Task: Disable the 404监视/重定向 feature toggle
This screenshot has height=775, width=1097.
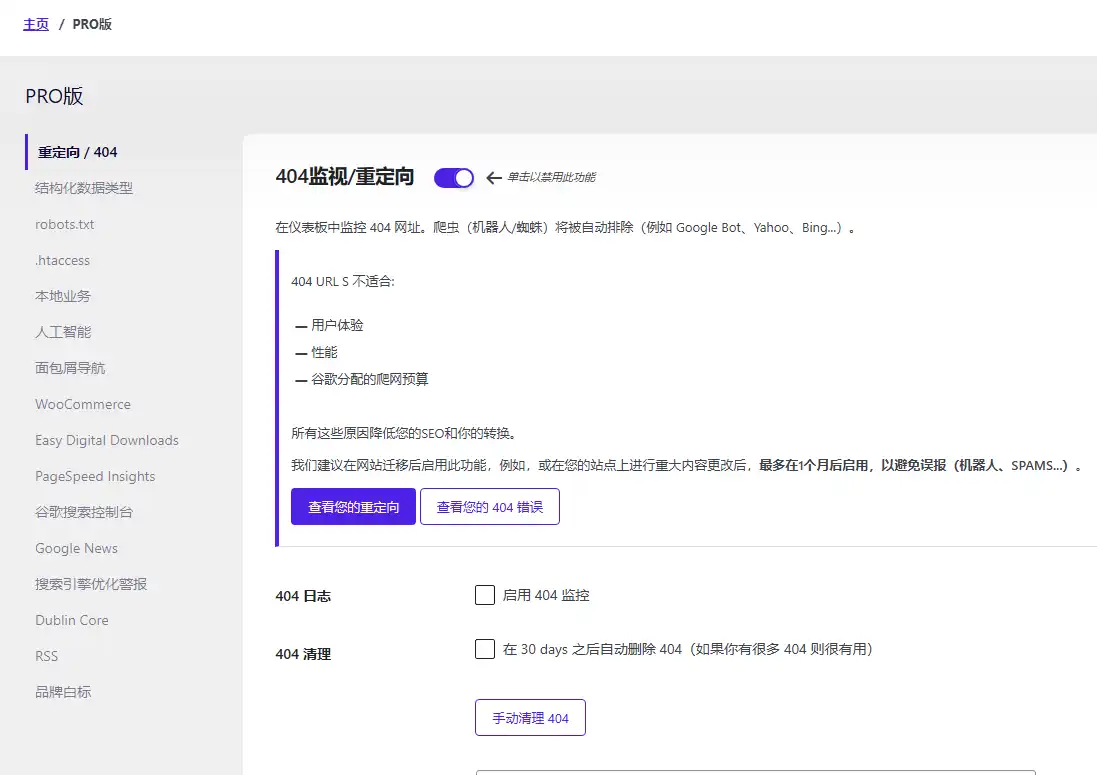Action: (x=453, y=177)
